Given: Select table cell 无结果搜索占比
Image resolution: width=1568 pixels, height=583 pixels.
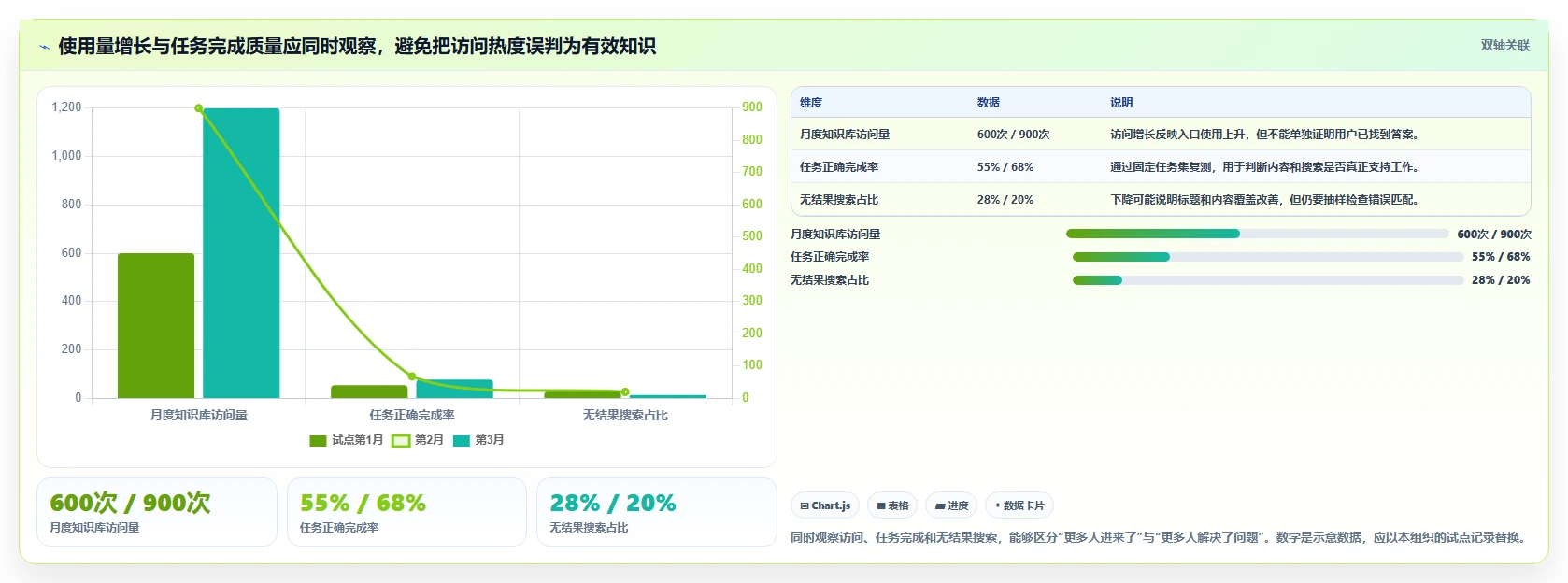Looking at the screenshot, I should coord(839,200).
